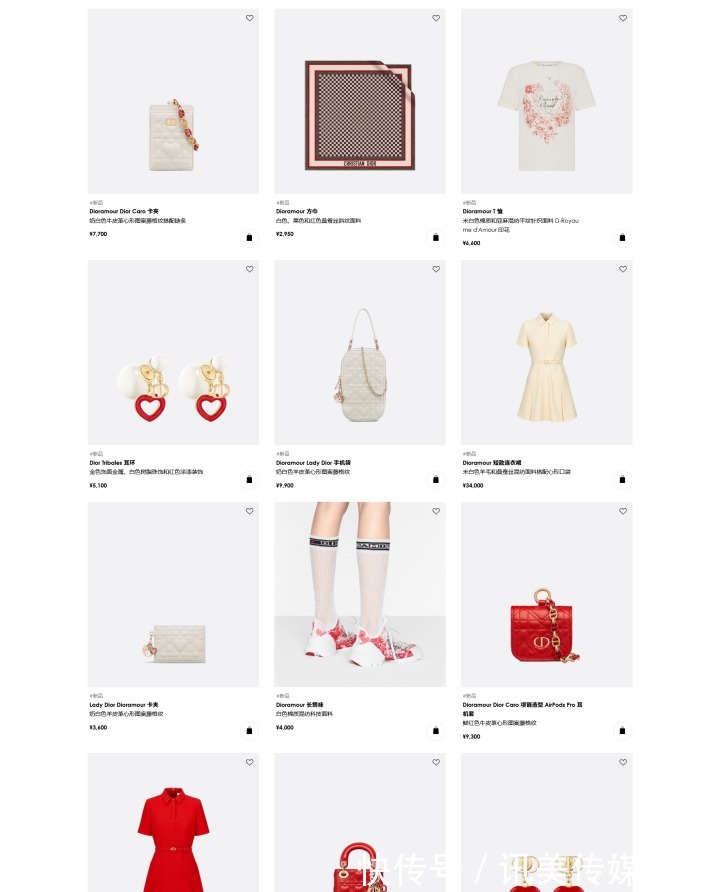The width and height of the screenshot is (720, 892).
Task: Heart the cream short dress
Action: click(x=623, y=269)
